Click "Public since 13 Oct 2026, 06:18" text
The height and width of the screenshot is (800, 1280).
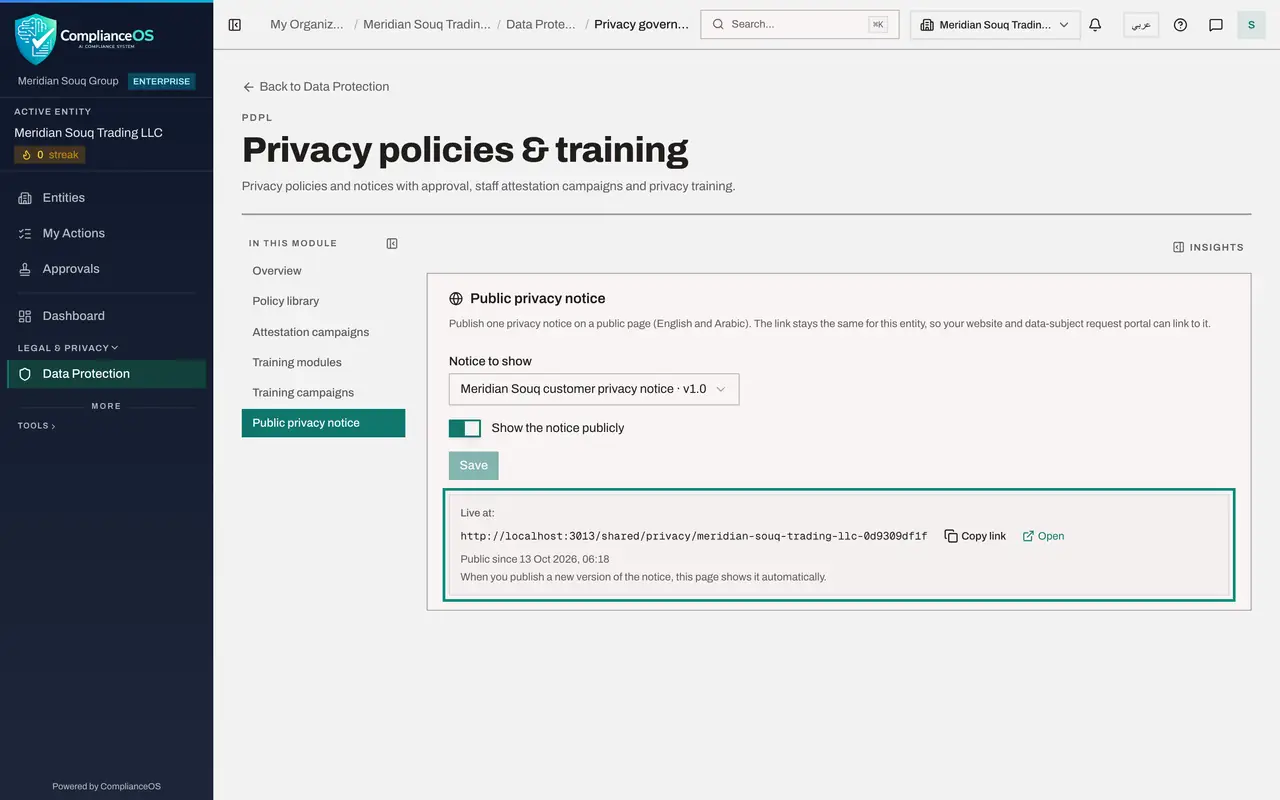(535, 559)
